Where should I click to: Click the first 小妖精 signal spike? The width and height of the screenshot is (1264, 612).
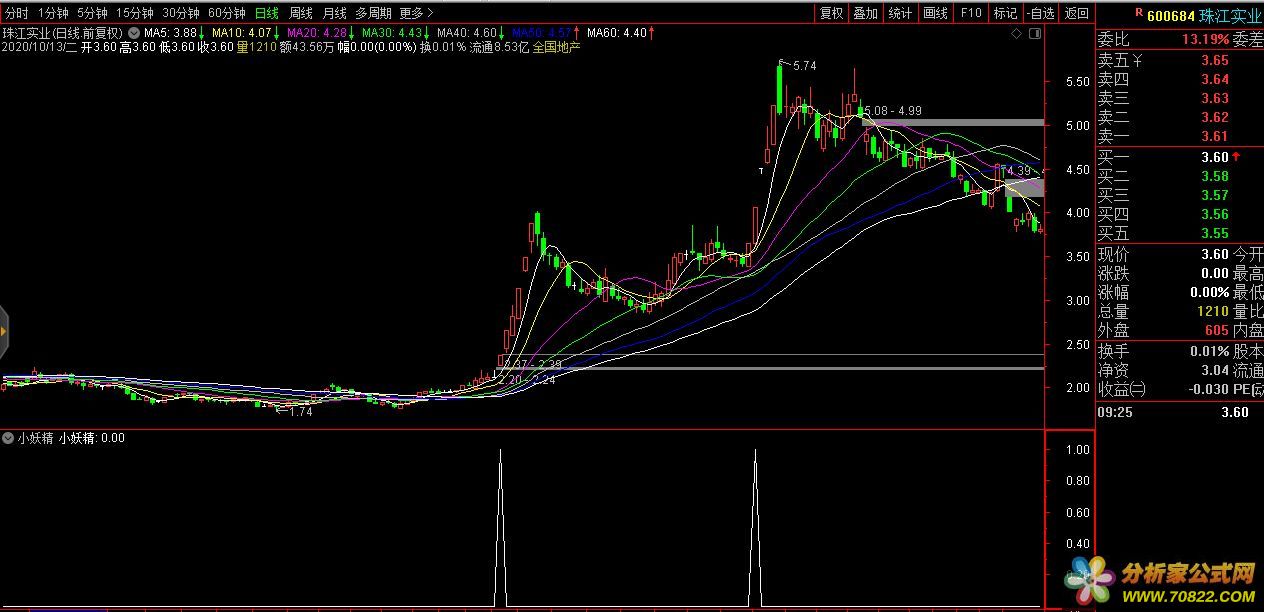[500, 528]
